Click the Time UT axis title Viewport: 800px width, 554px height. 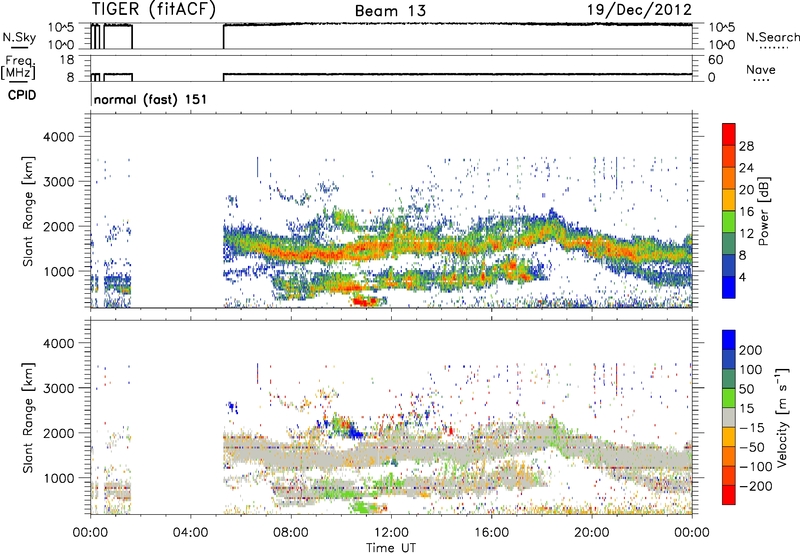[x=391, y=548]
